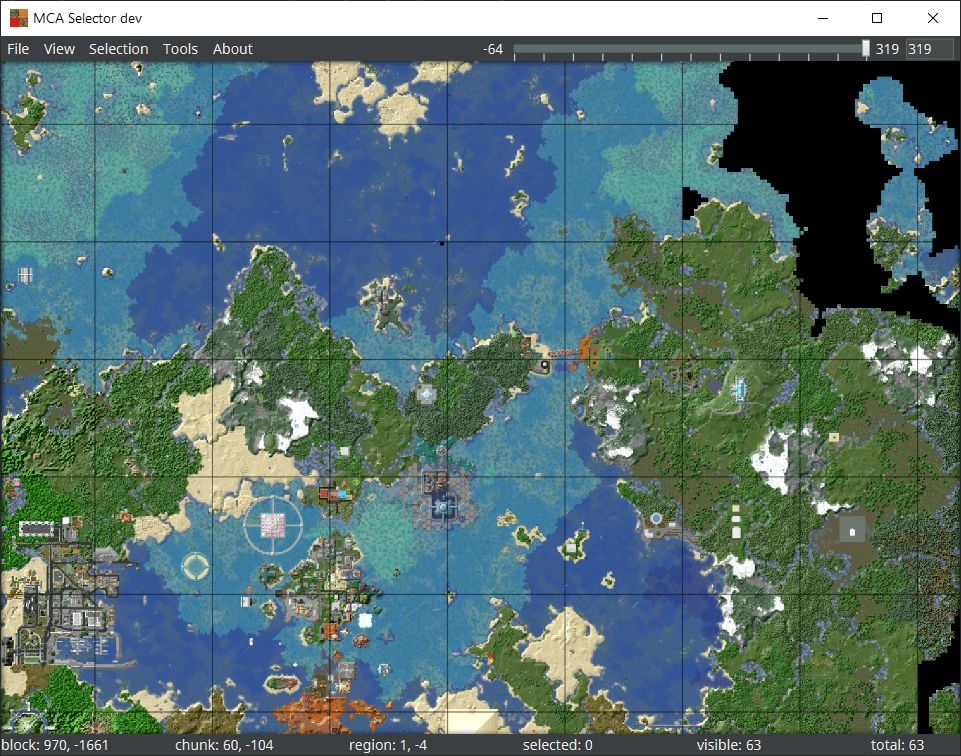This screenshot has width=961, height=756.
Task: Open the Tools menu
Action: click(180, 48)
